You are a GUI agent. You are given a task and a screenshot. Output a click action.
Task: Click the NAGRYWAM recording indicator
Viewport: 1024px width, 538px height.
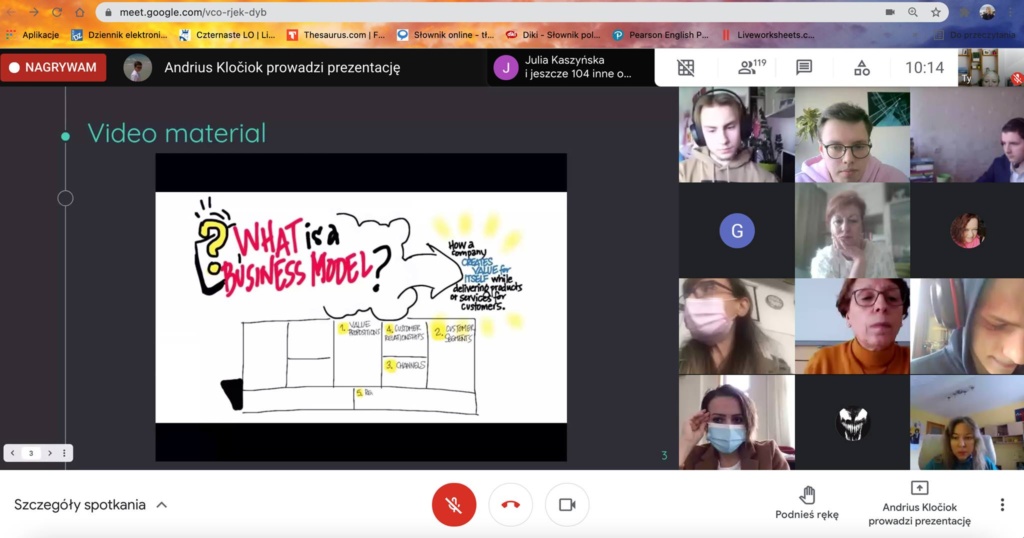coord(53,68)
